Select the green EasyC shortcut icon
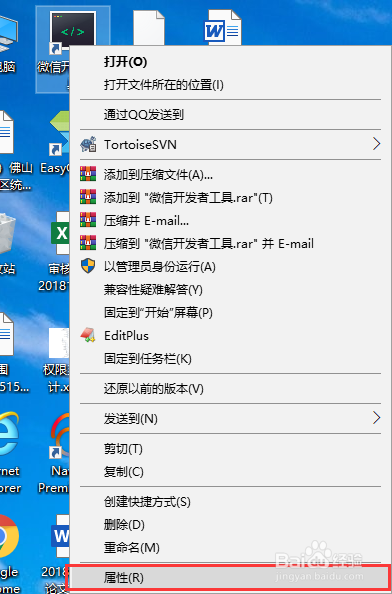Screen dimensions: 392x594 pos(60,133)
